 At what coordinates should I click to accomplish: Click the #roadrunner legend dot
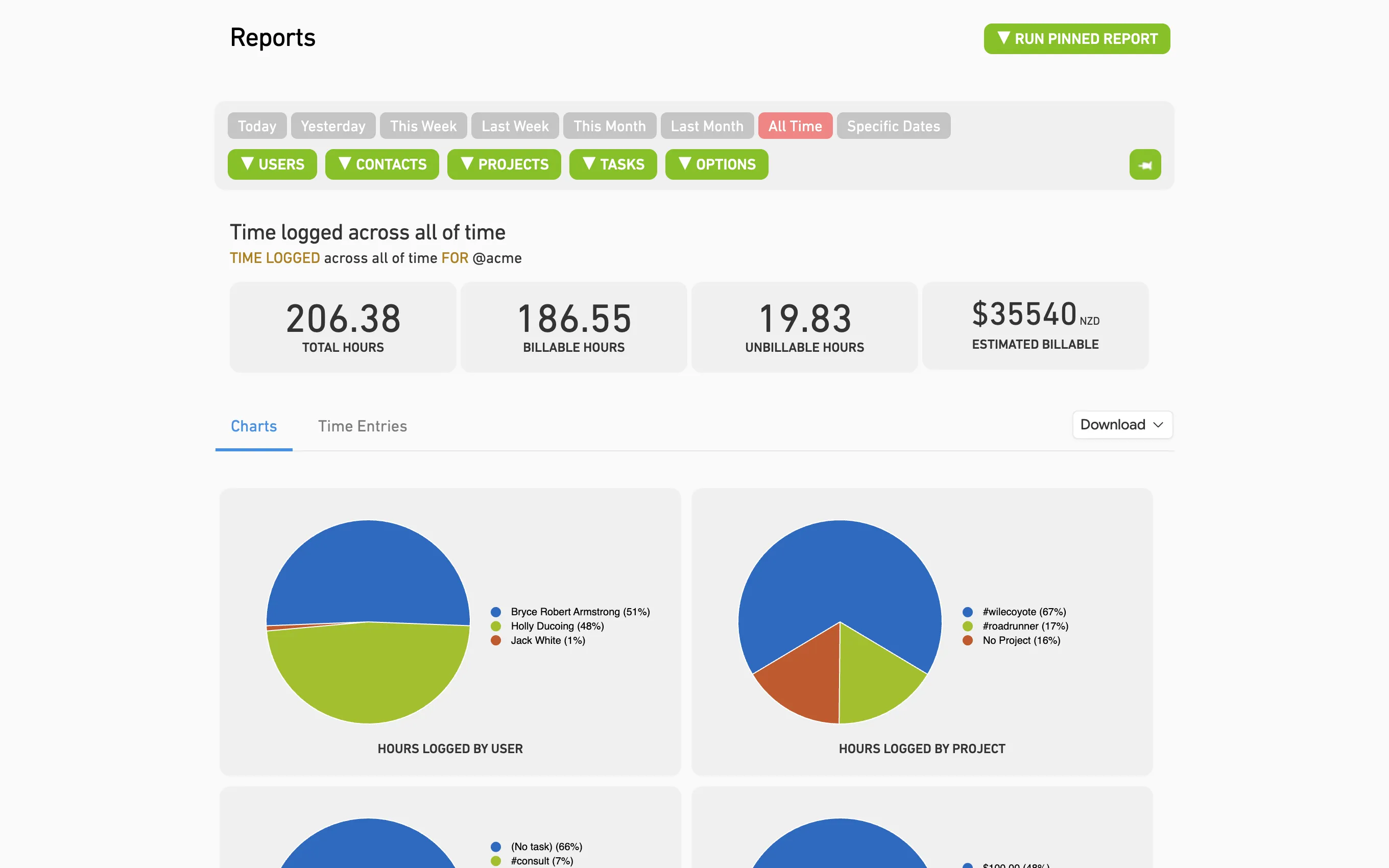968,626
